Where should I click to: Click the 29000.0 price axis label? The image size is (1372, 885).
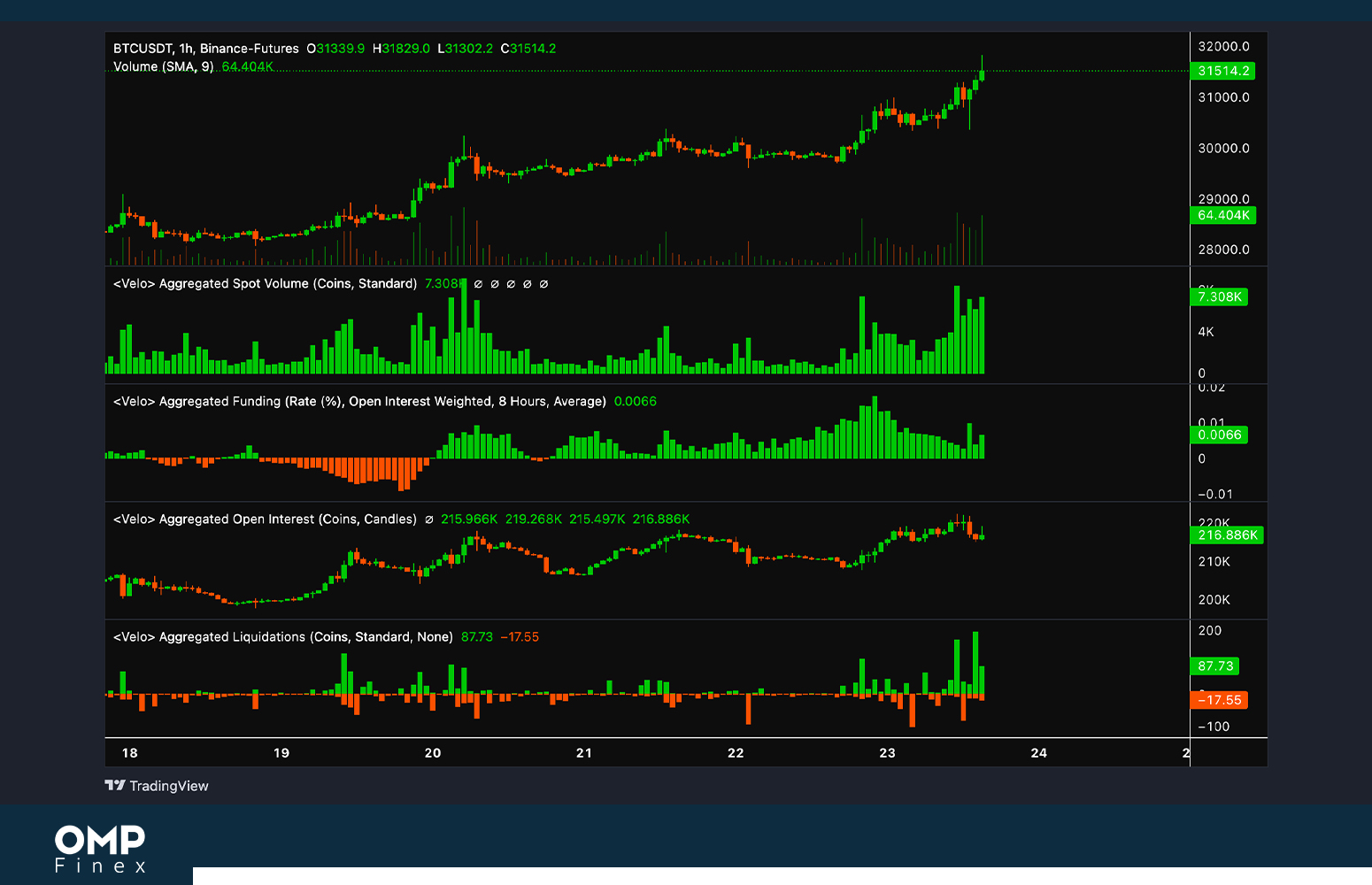click(x=1223, y=198)
